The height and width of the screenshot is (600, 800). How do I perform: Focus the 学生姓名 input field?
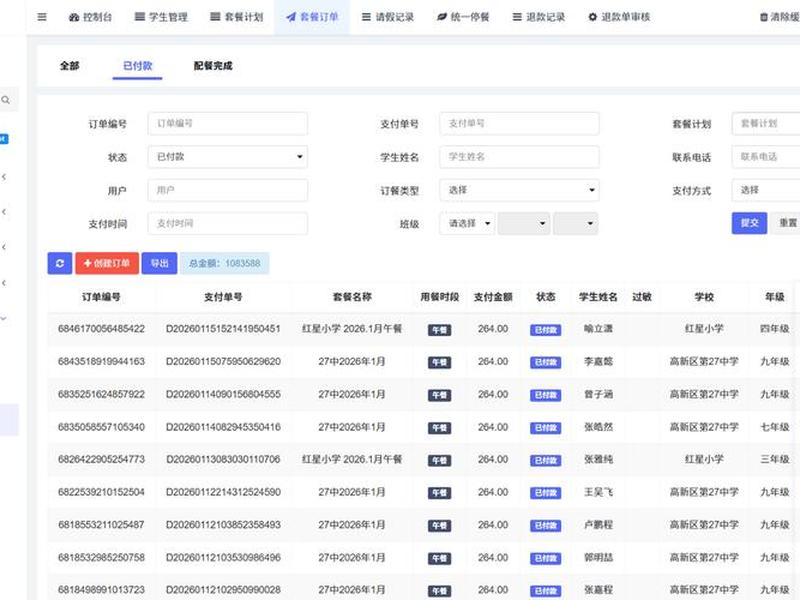[519, 157]
